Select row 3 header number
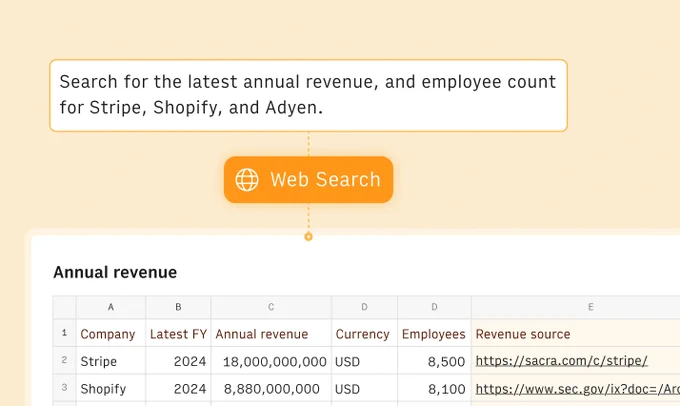This screenshot has width=680, height=406. point(64,387)
